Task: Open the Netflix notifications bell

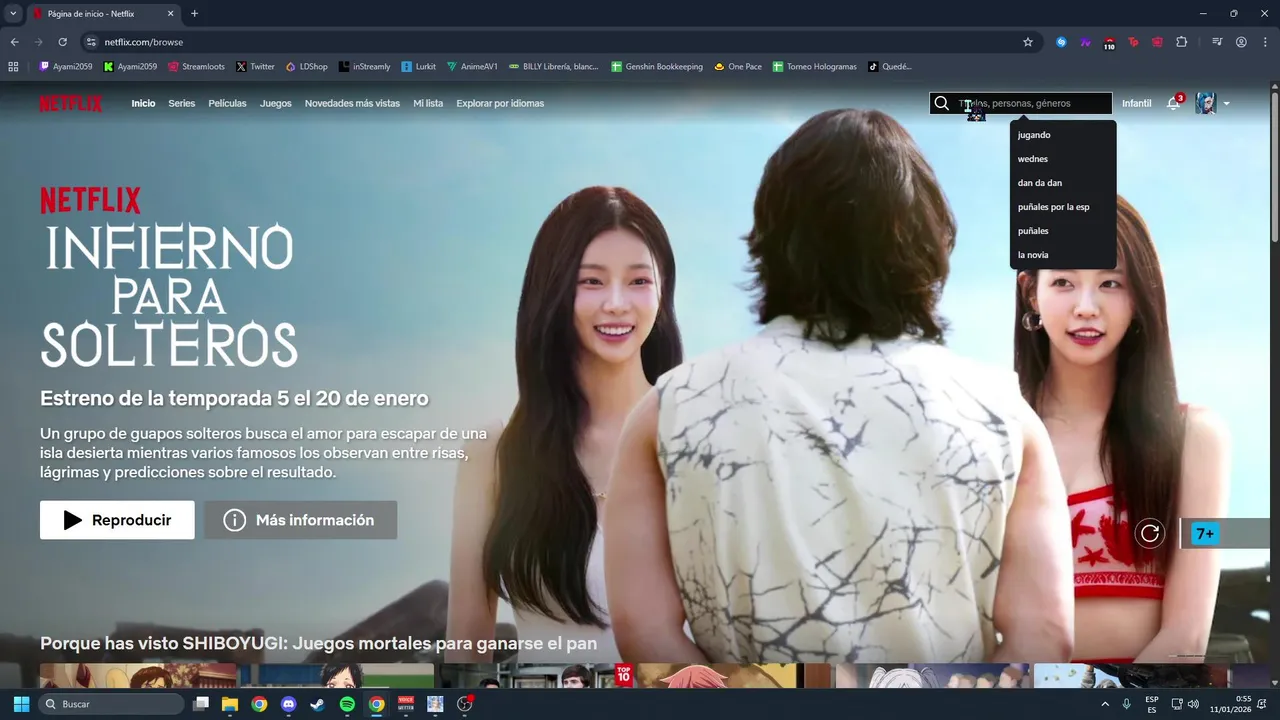Action: click(x=1173, y=103)
